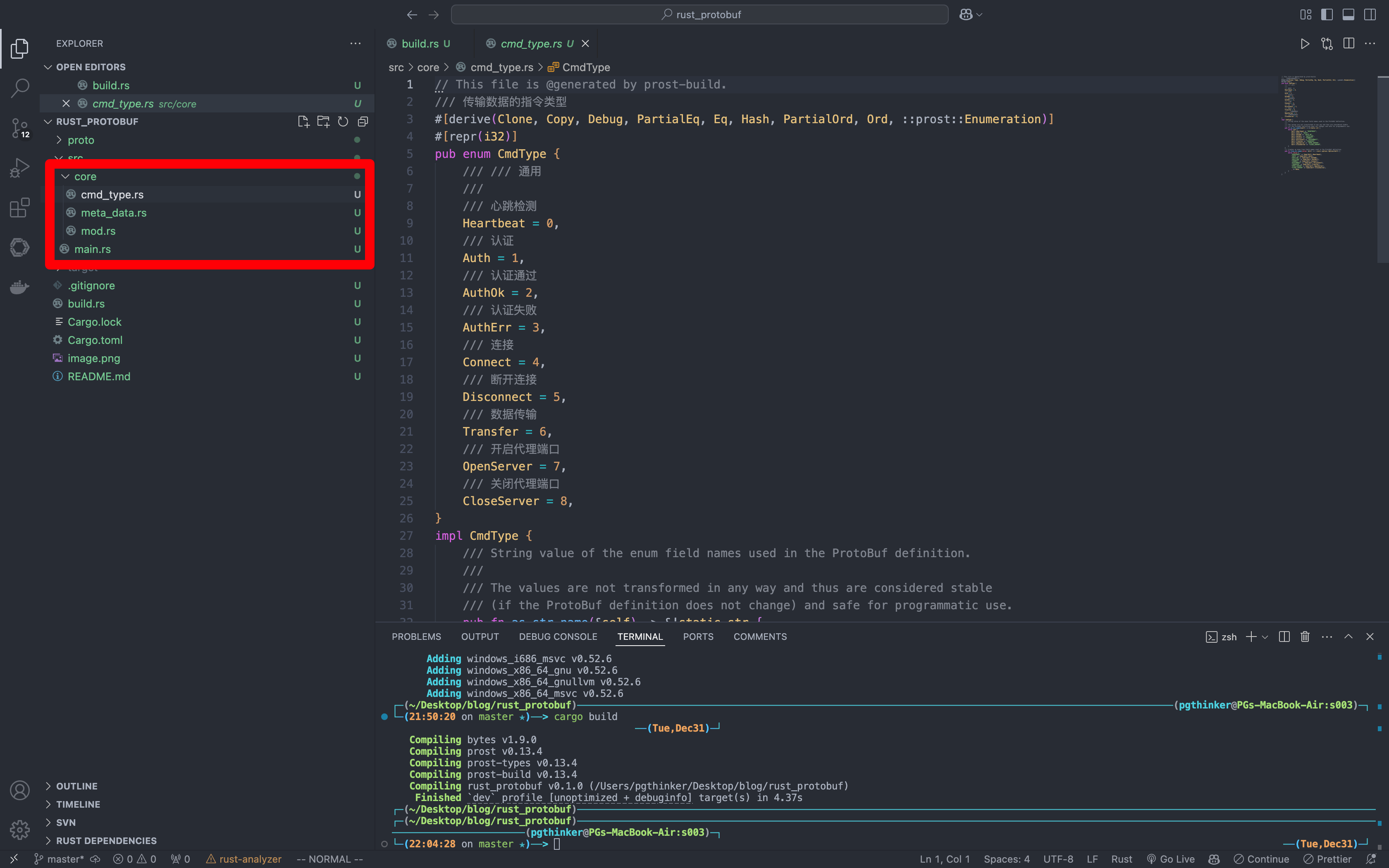Go forward using navigation arrow

tap(433, 14)
